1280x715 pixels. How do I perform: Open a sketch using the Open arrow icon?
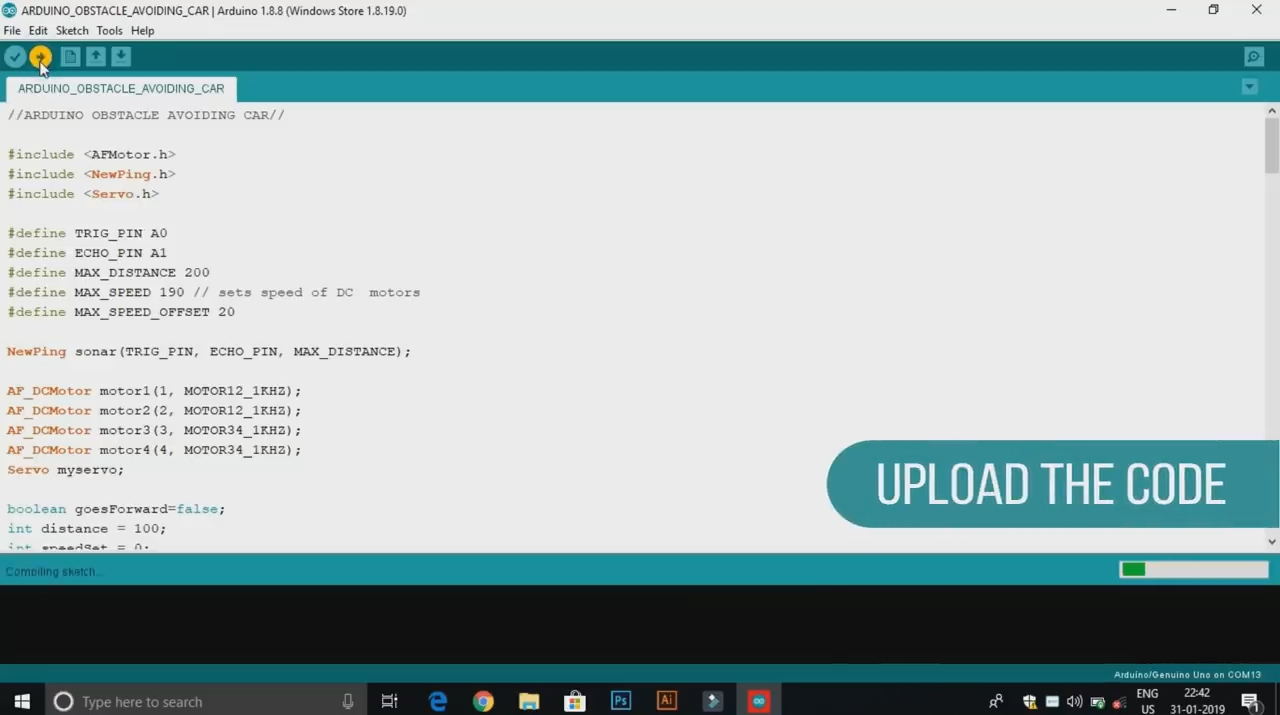tap(95, 57)
